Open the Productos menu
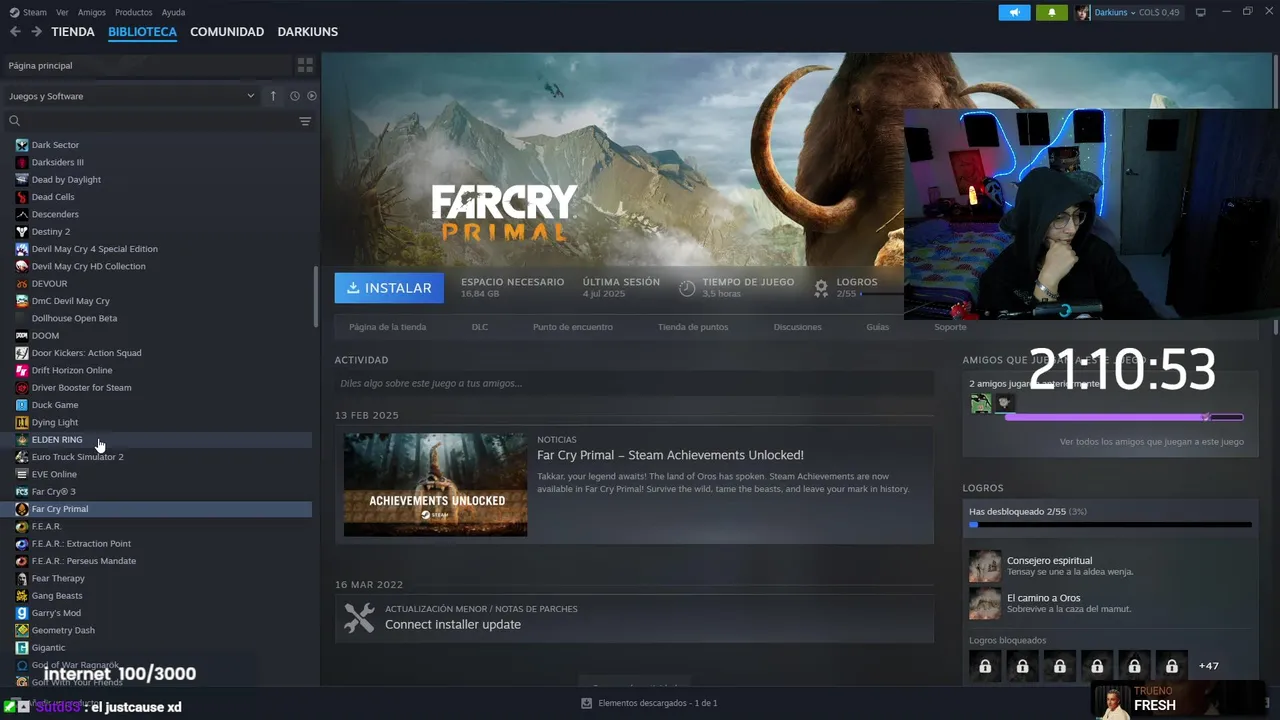This screenshot has width=1280, height=720. (133, 13)
